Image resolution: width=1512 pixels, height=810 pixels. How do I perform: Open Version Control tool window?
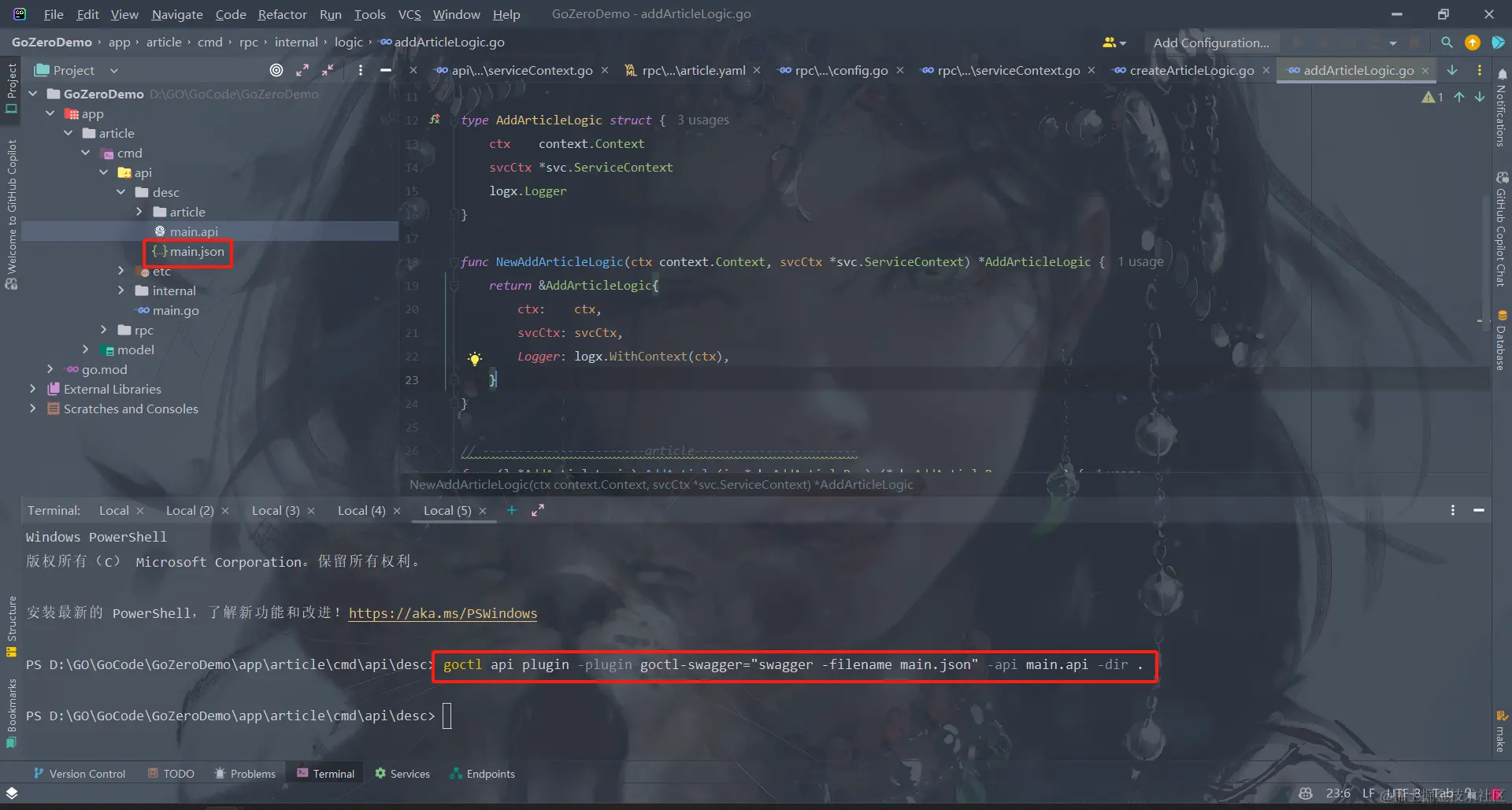click(x=80, y=774)
